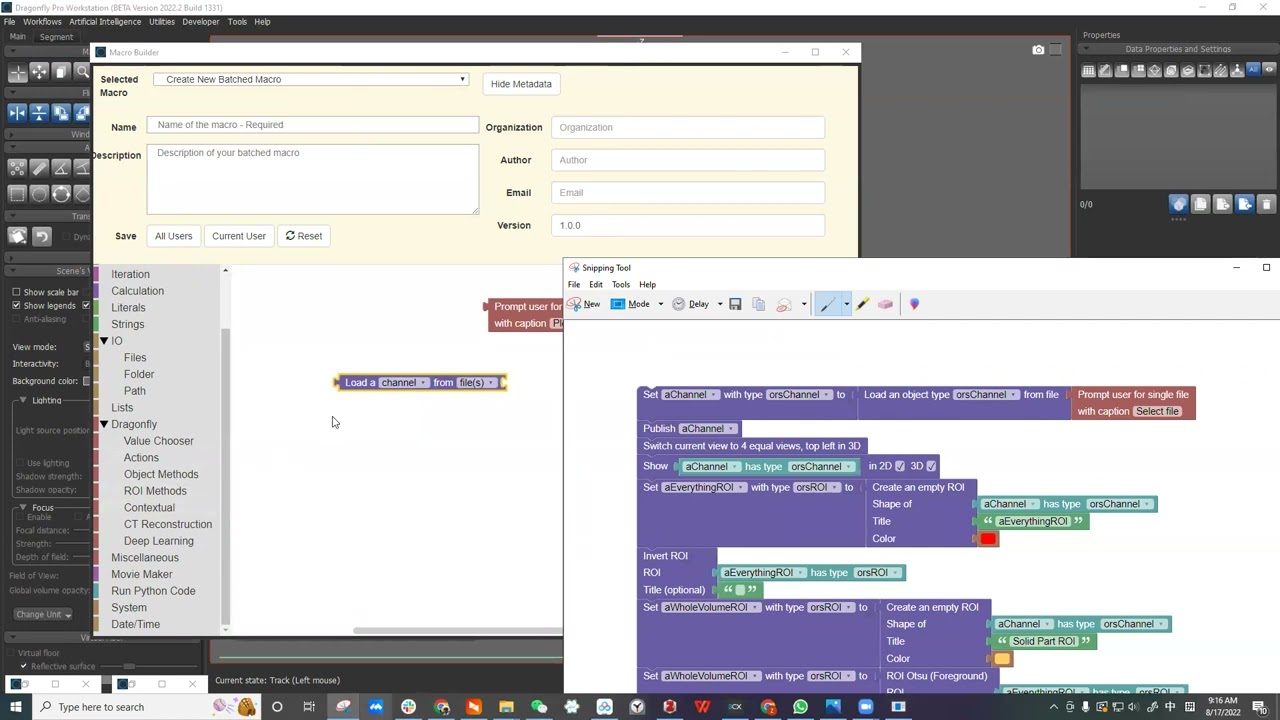Filter the data list with the table grid icon
Viewport: 1280px width, 720px height.
[1088, 70]
